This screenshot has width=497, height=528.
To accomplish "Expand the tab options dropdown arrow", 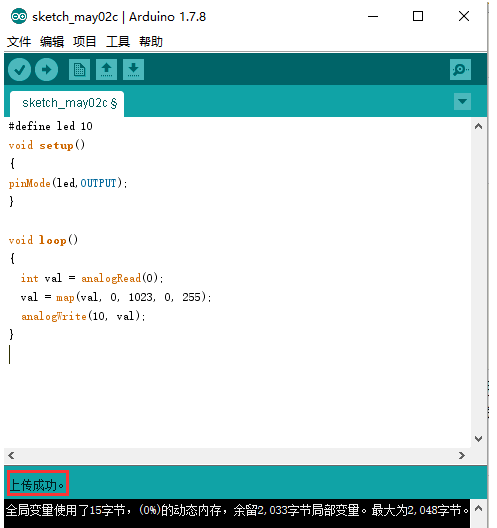I will click(462, 101).
